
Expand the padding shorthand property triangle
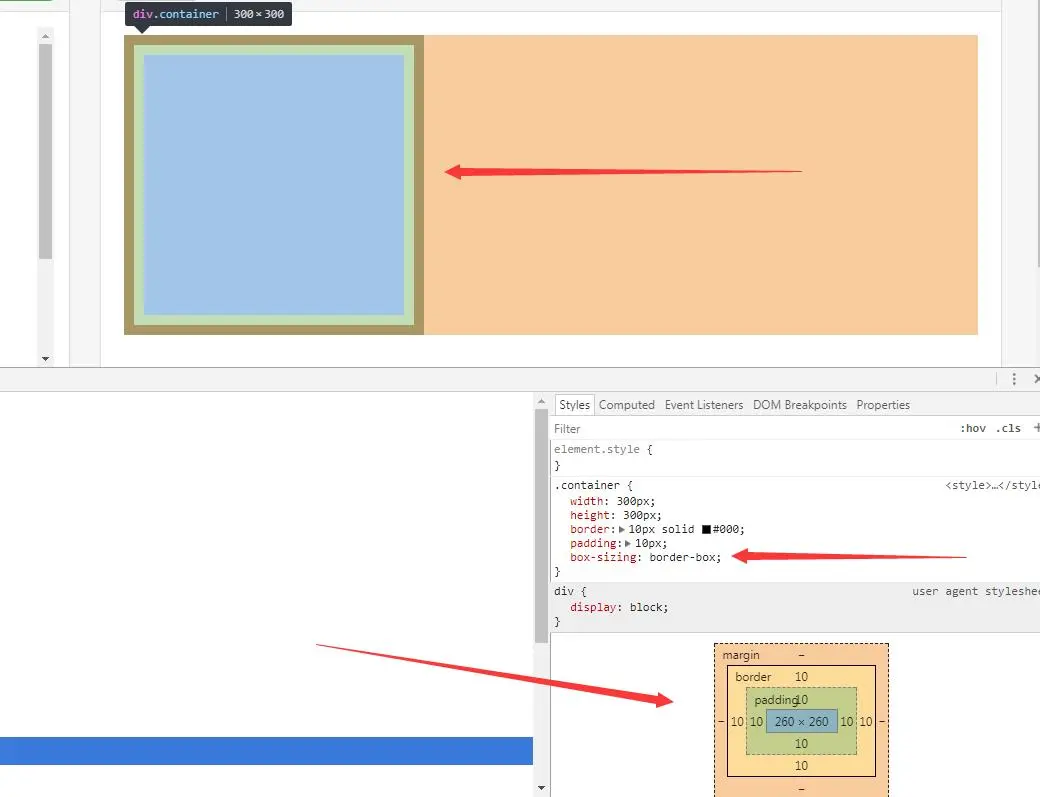pos(628,544)
